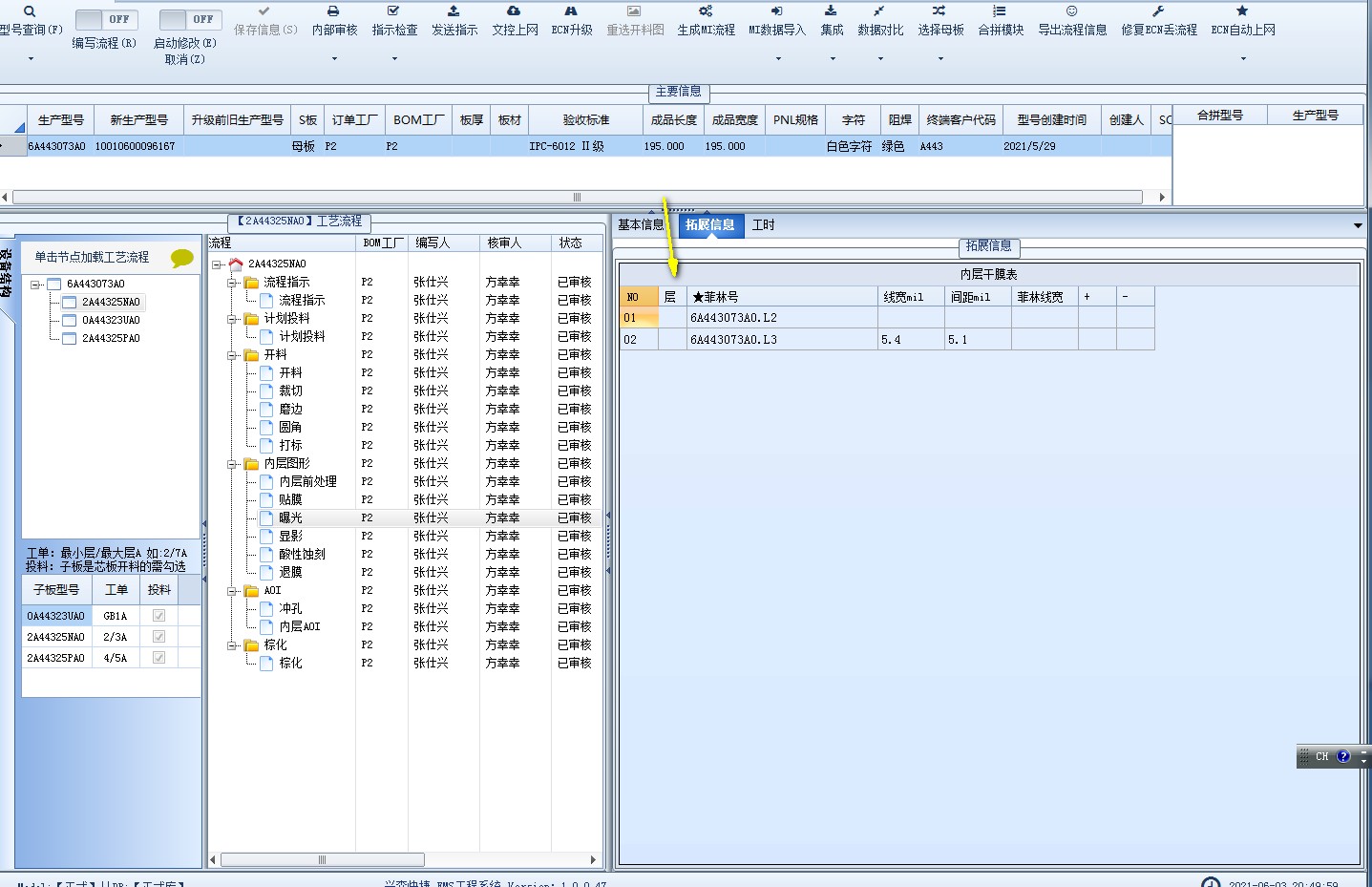Screen dimensions: 1372x887
Task: Click the 曝光 page icon
Action: click(x=267, y=517)
